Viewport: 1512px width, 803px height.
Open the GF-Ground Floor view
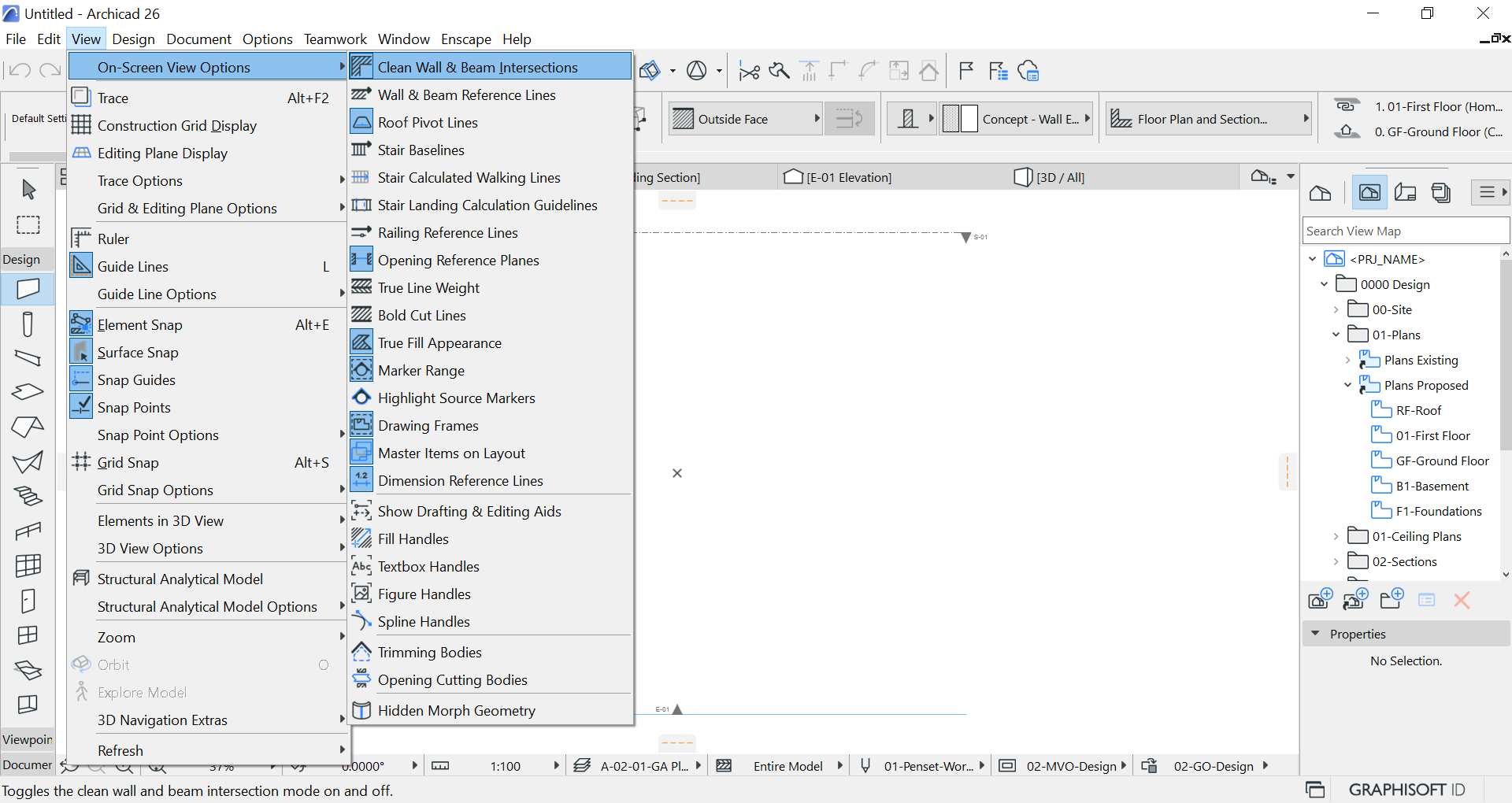[1442, 461]
